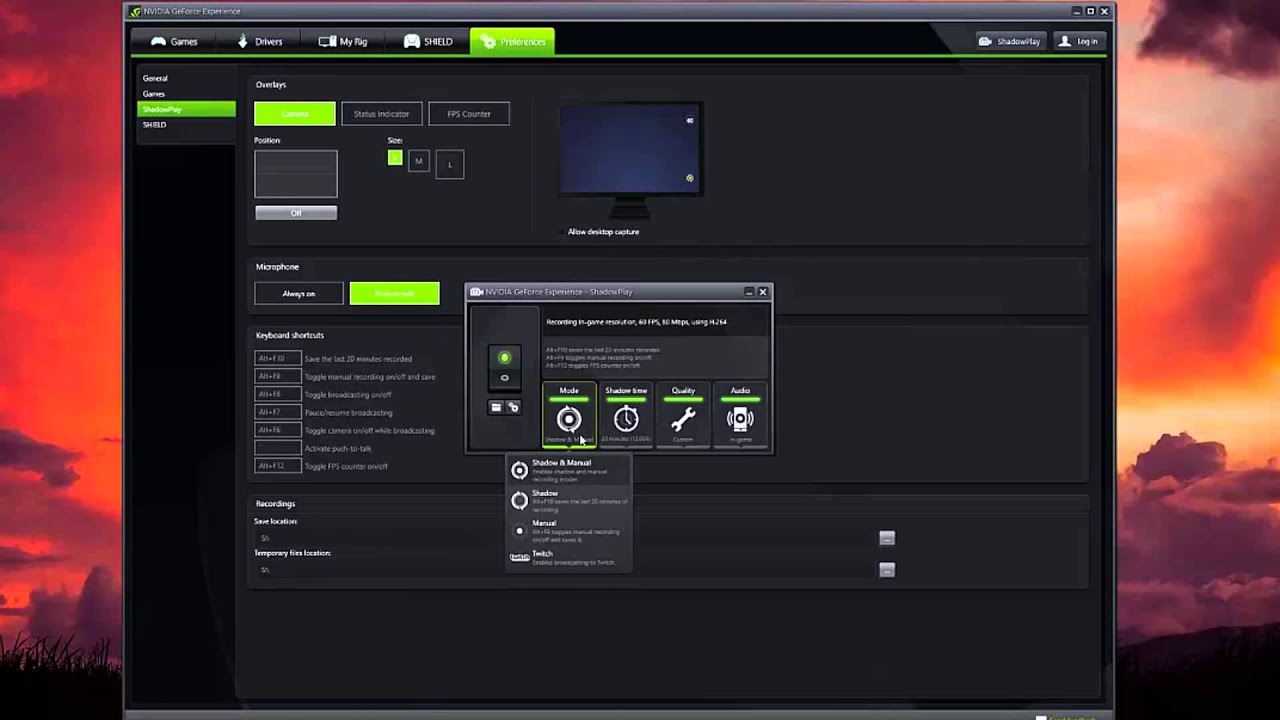Click the Send feedback link

(1073, 718)
